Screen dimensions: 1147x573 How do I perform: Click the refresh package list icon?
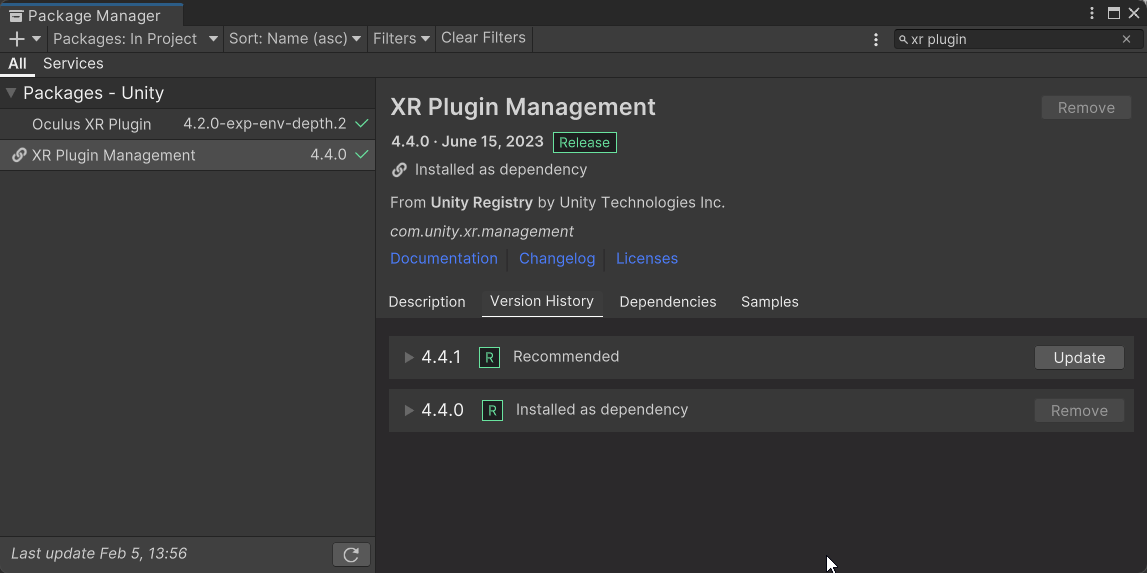(x=351, y=555)
